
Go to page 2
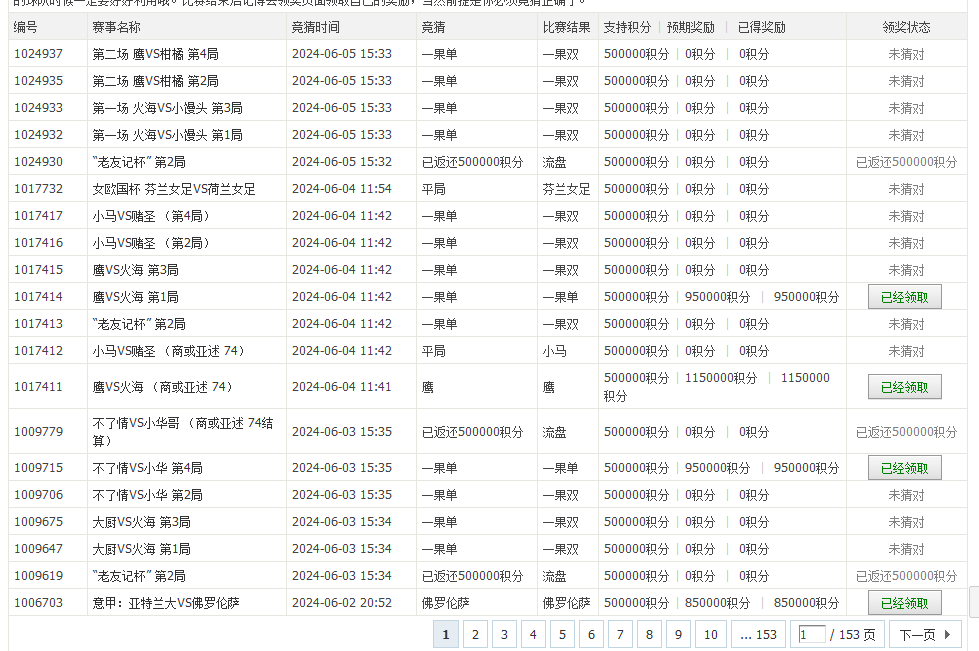click(x=474, y=634)
